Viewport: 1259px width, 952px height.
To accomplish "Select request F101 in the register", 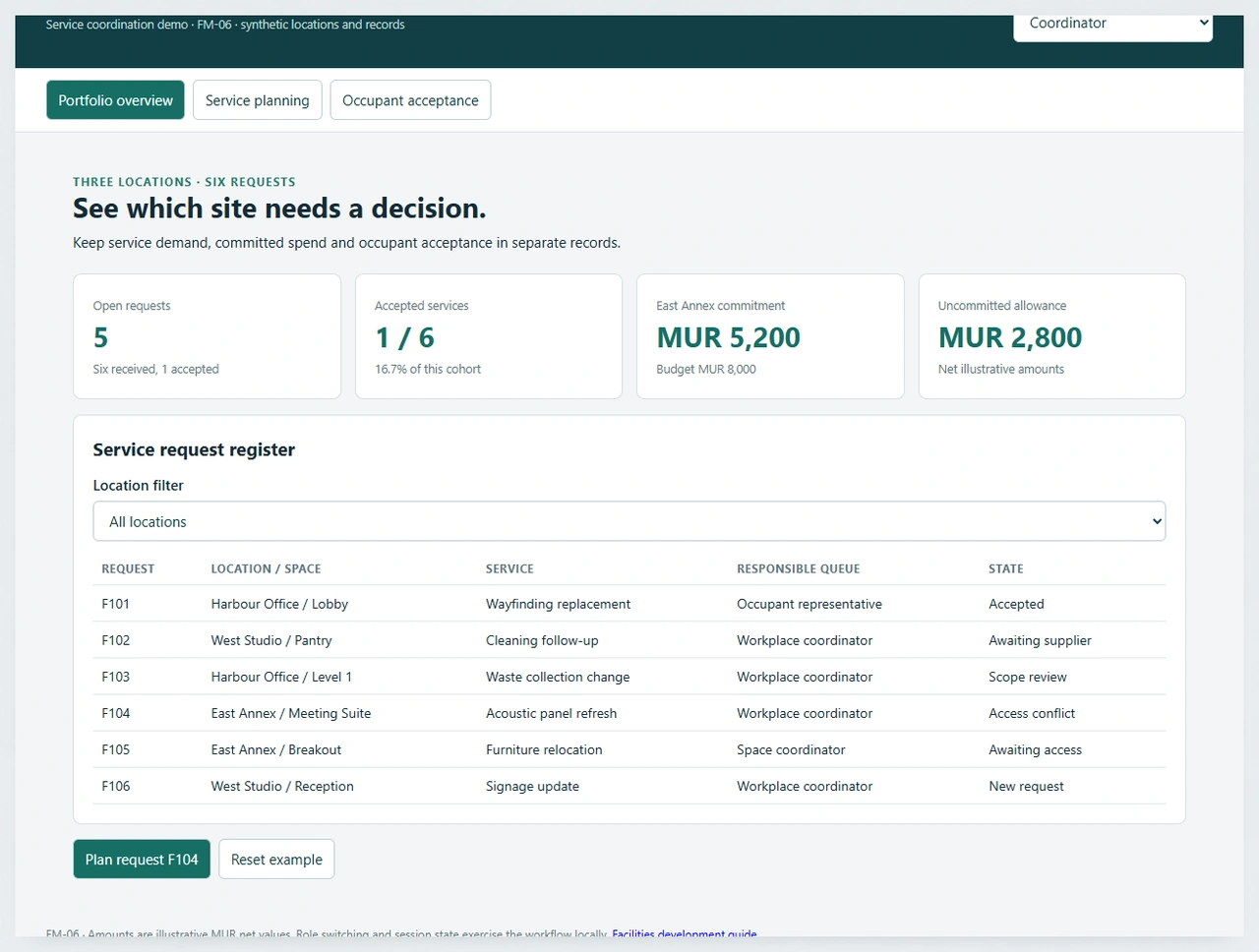I will [116, 604].
